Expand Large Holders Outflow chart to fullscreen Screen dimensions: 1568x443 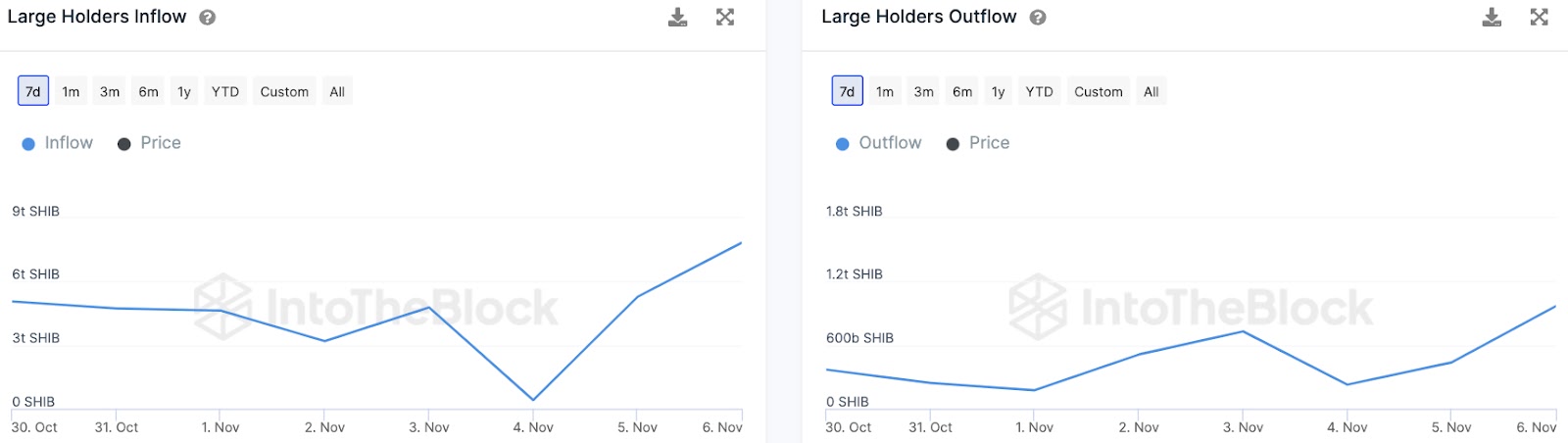(1540, 18)
